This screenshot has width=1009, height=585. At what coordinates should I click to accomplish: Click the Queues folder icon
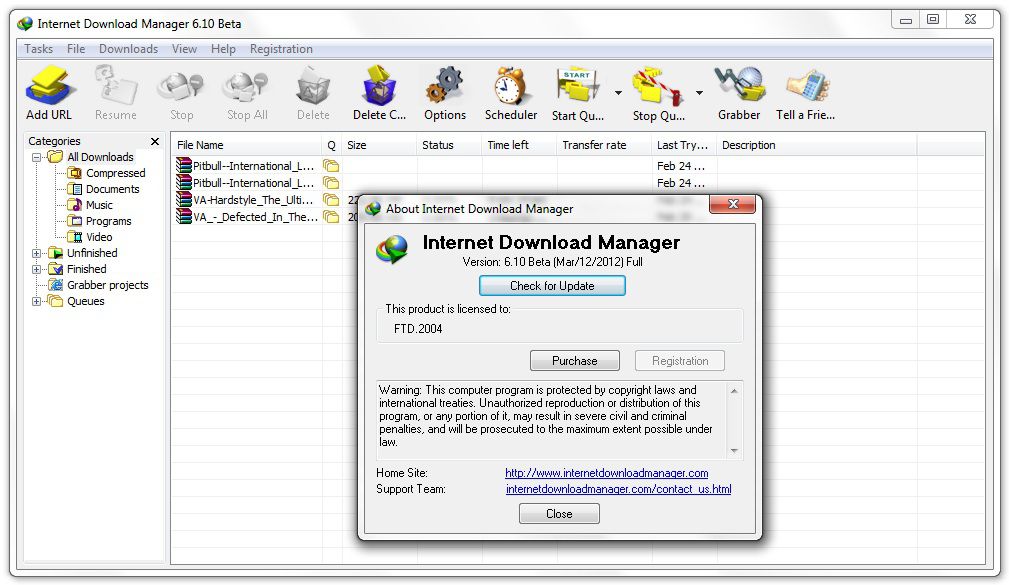(56, 301)
